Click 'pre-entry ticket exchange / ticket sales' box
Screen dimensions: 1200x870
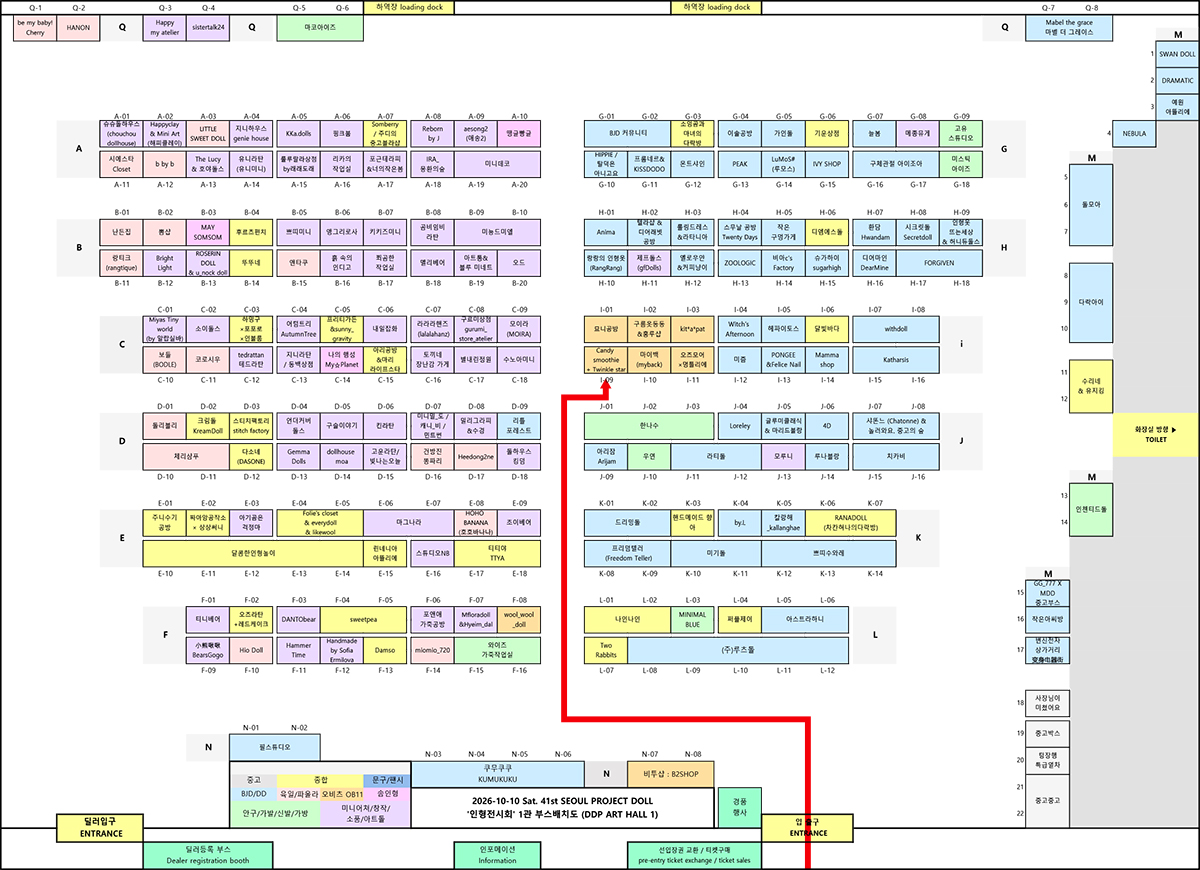click(x=697, y=855)
